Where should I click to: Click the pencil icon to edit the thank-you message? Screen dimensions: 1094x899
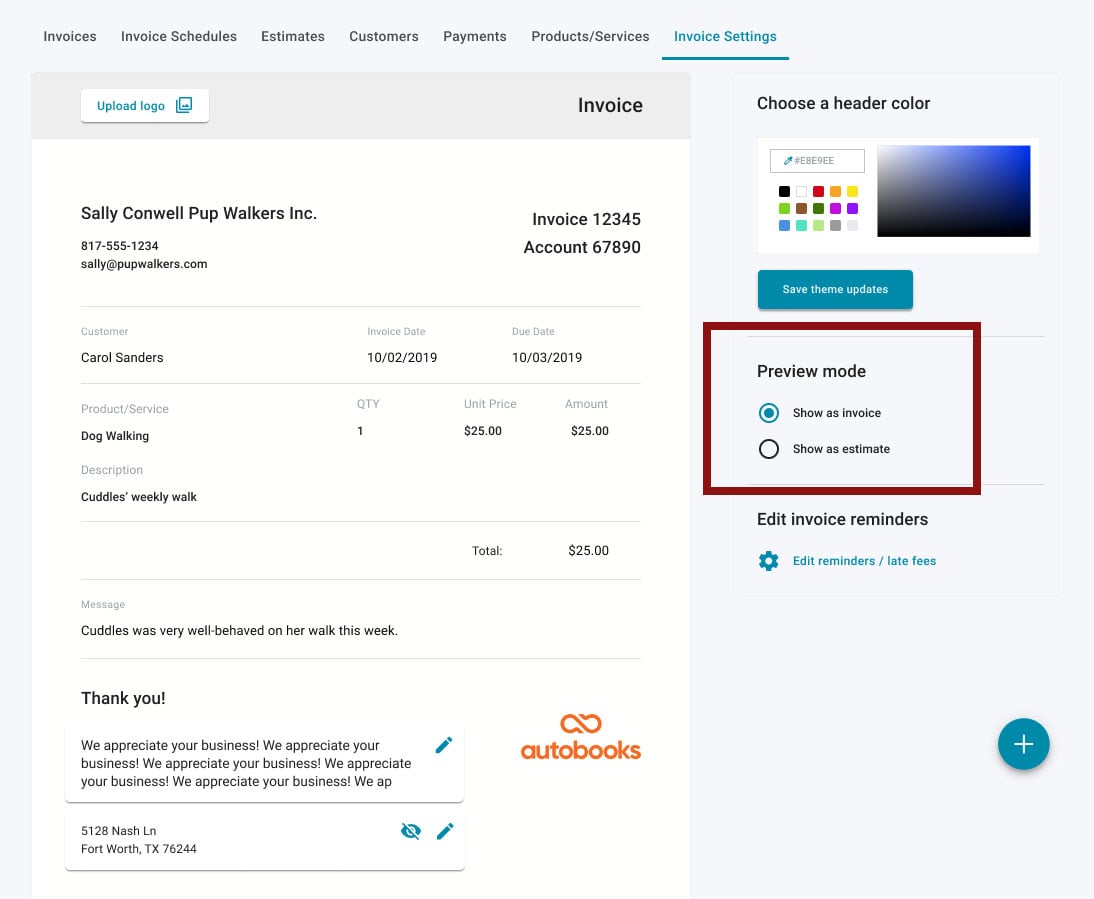click(x=444, y=744)
